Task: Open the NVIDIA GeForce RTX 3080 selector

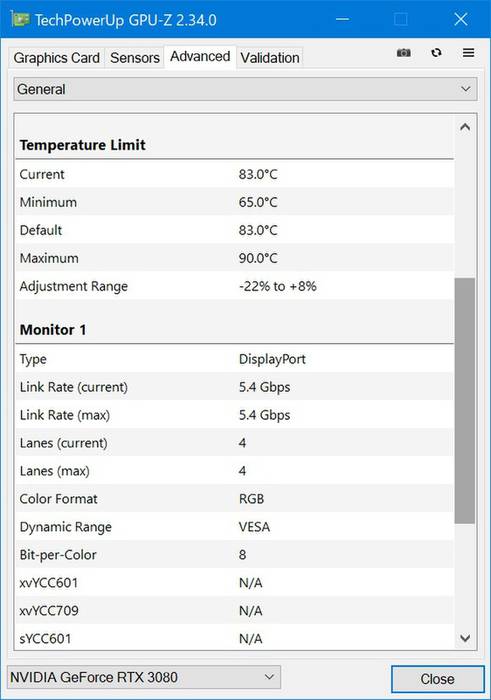Action: pos(144,678)
